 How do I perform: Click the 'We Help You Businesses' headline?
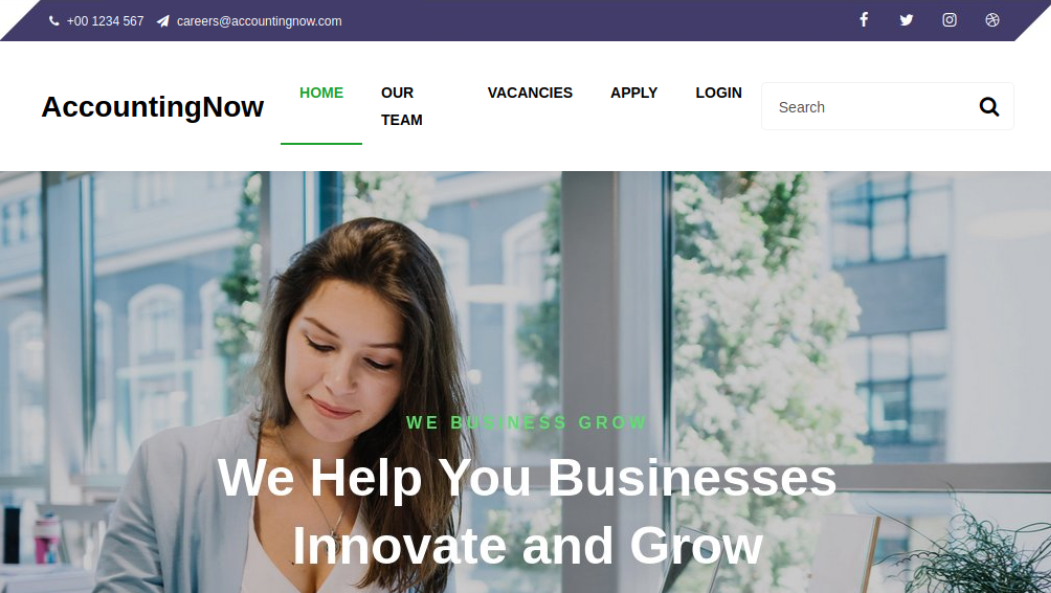[x=527, y=478]
